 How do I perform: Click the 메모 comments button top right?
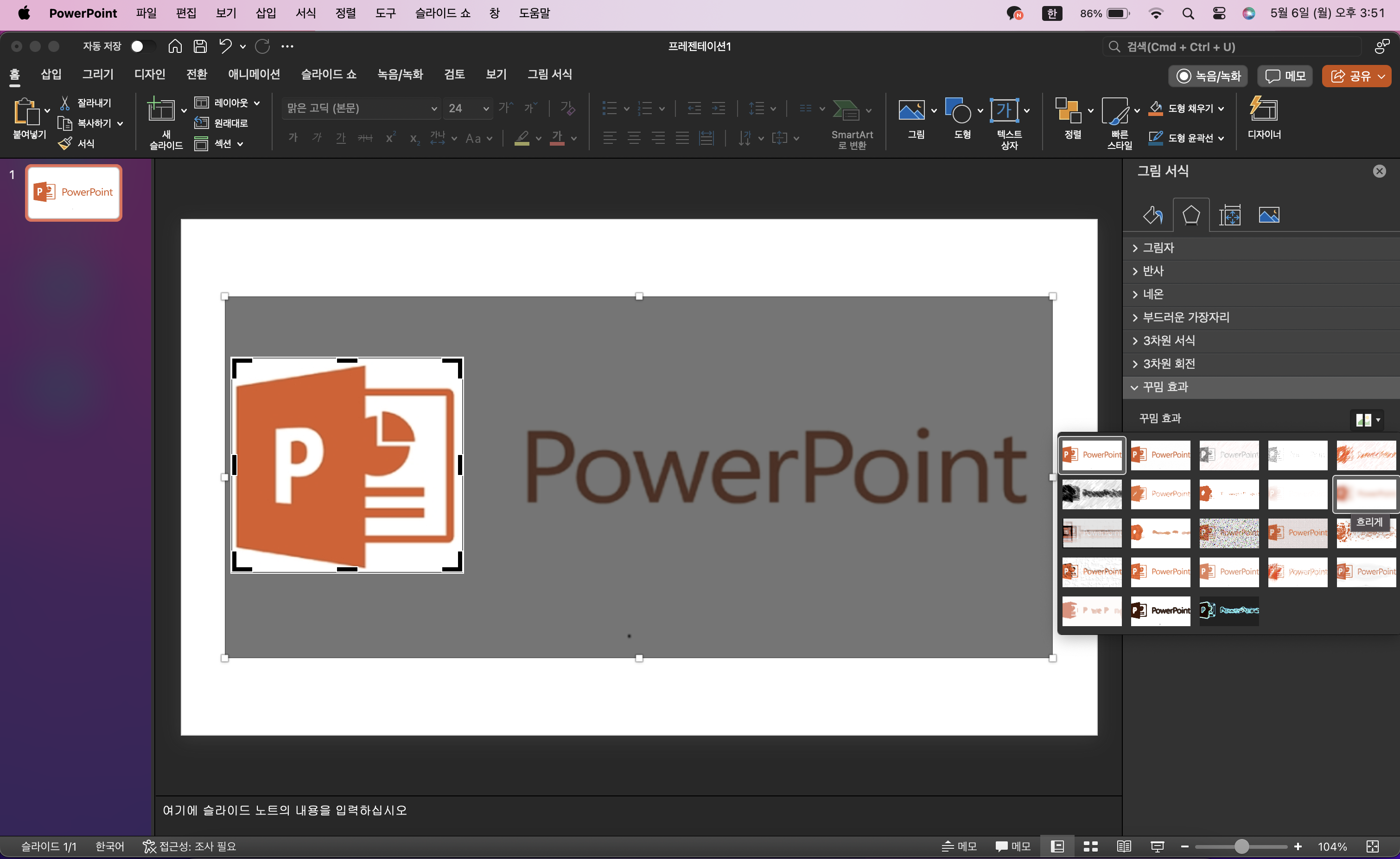[1285, 76]
